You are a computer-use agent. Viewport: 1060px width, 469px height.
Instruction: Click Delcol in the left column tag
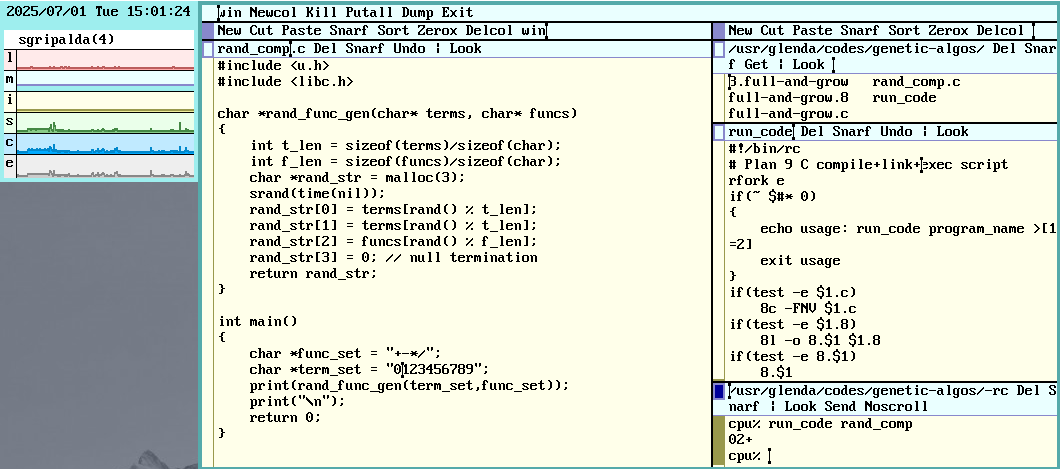tap(489, 30)
